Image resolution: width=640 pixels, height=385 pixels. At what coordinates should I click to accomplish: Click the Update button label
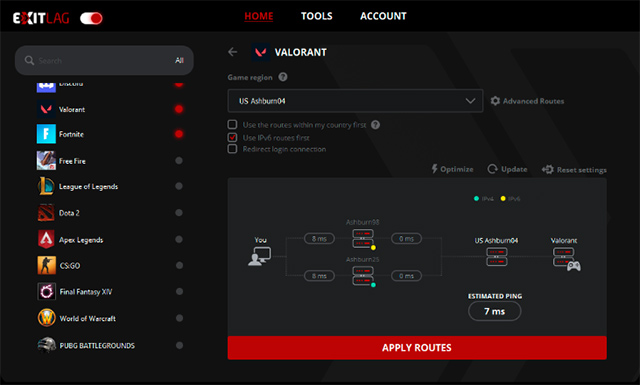click(514, 169)
